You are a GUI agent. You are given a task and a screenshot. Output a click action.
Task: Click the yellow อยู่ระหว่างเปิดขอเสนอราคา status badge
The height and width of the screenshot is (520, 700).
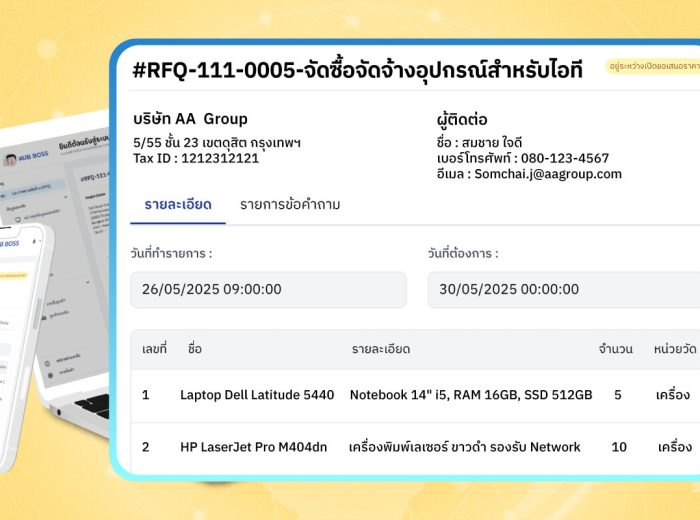click(653, 67)
